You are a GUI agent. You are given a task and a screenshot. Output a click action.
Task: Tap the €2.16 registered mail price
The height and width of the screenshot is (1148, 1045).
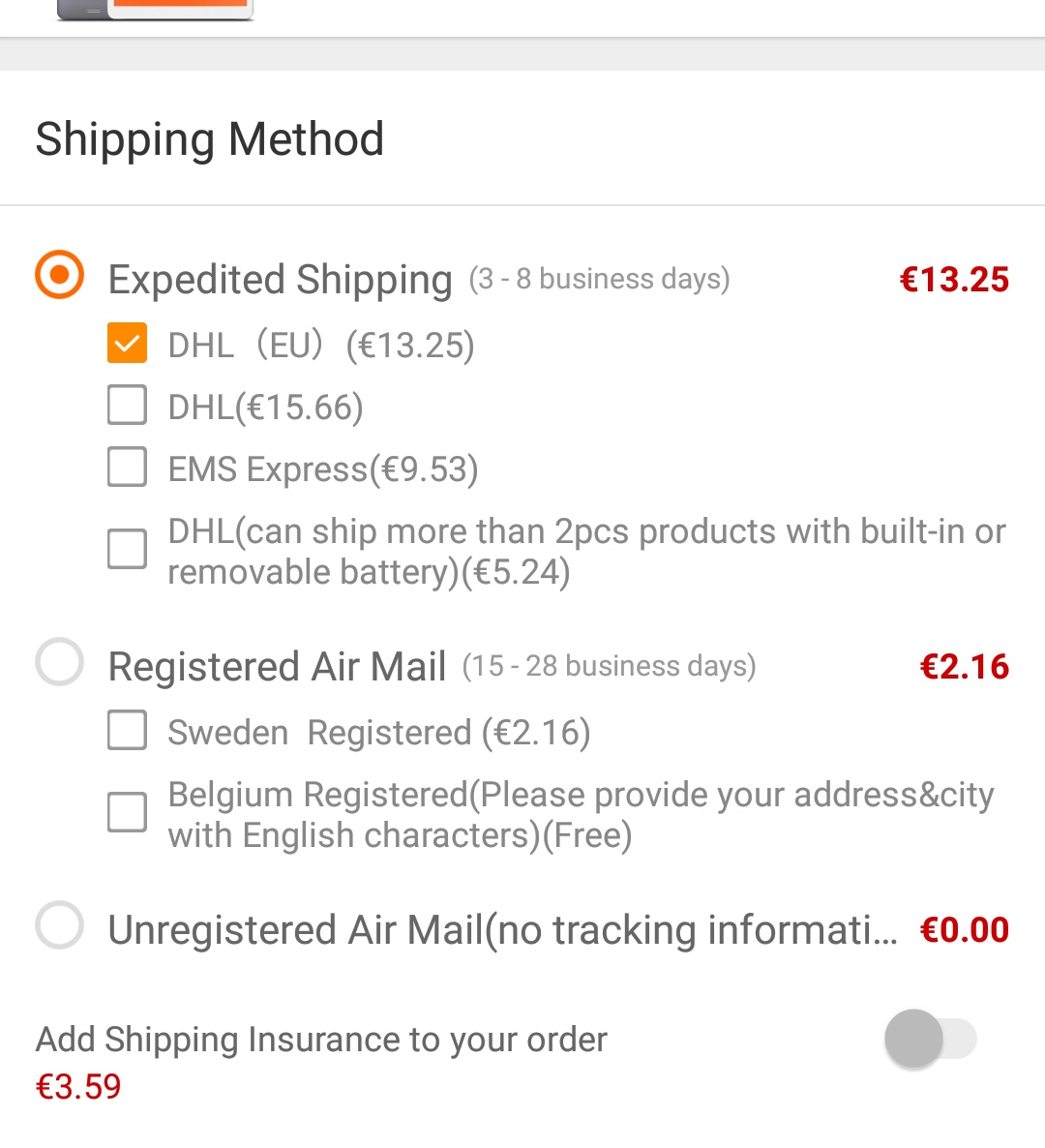(x=964, y=667)
